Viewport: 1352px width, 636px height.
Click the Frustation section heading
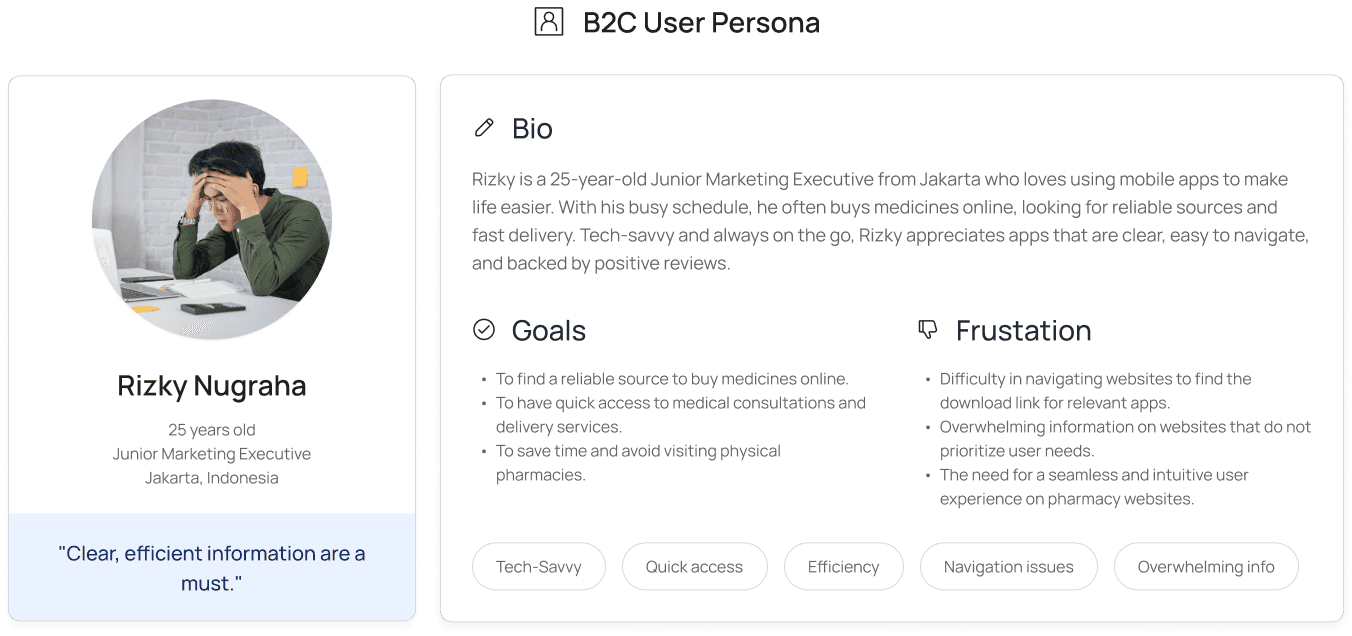1023,330
